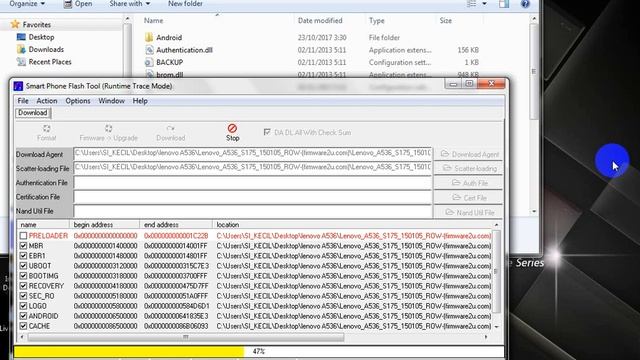Expand the view options arrow in Explorer
Viewport: 640px width, 360px height.
484,4
